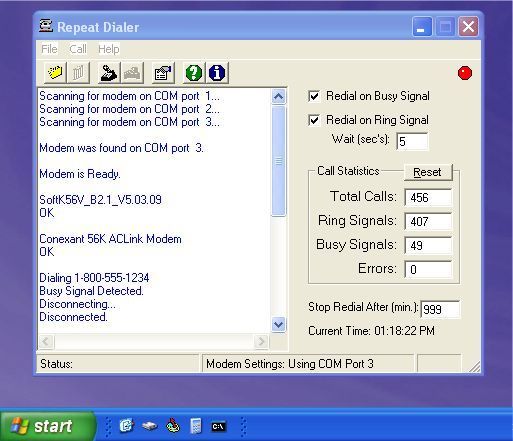The image size is (513, 441).
Task: Click the grayed hang-up phone toolbar icon
Action: [132, 72]
